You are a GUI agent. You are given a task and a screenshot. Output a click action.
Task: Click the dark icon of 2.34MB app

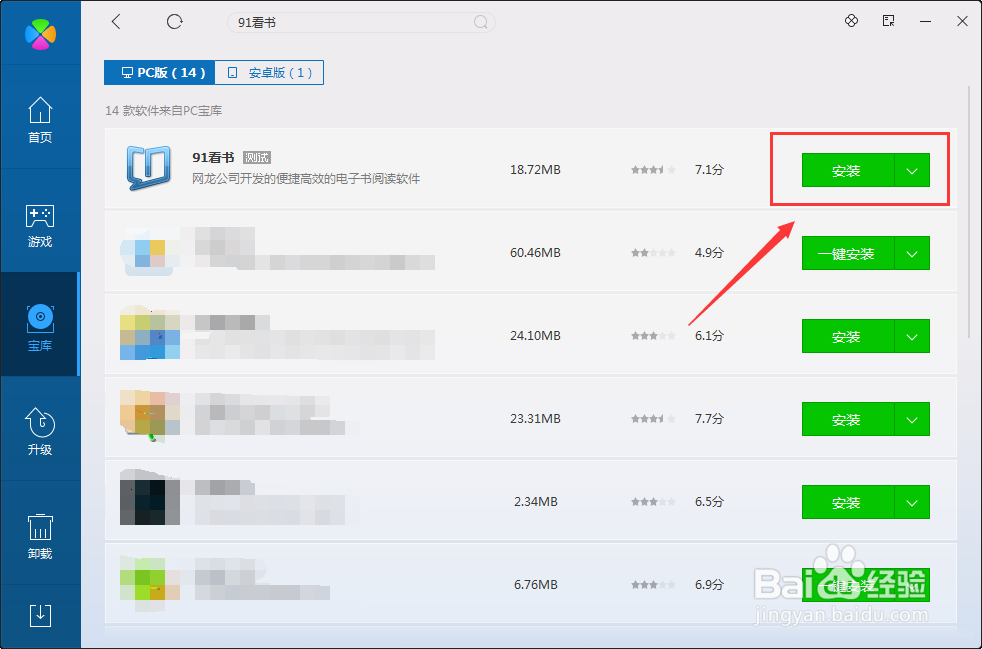pos(150,498)
